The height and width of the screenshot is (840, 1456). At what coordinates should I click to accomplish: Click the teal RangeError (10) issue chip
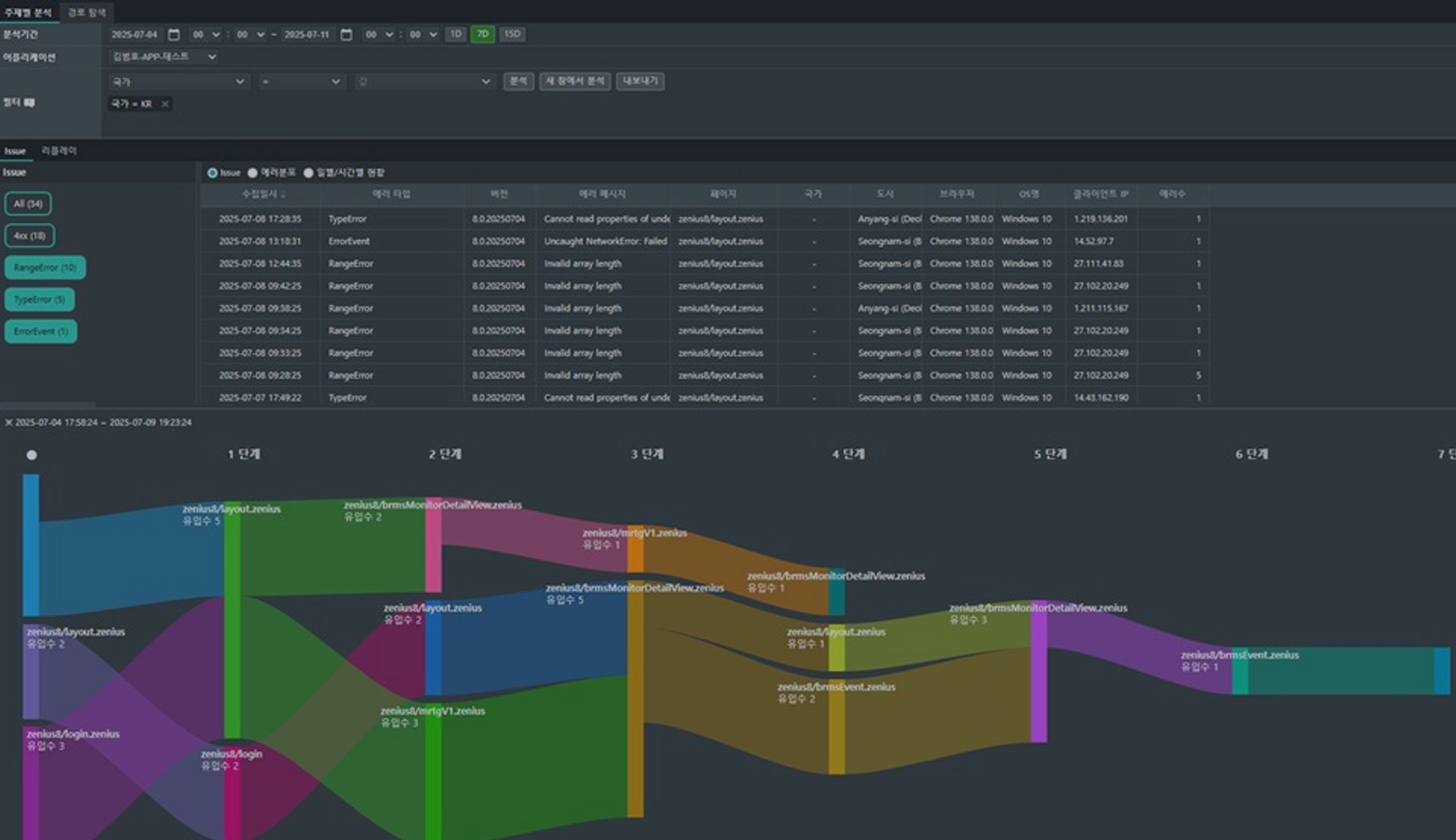[45, 268]
